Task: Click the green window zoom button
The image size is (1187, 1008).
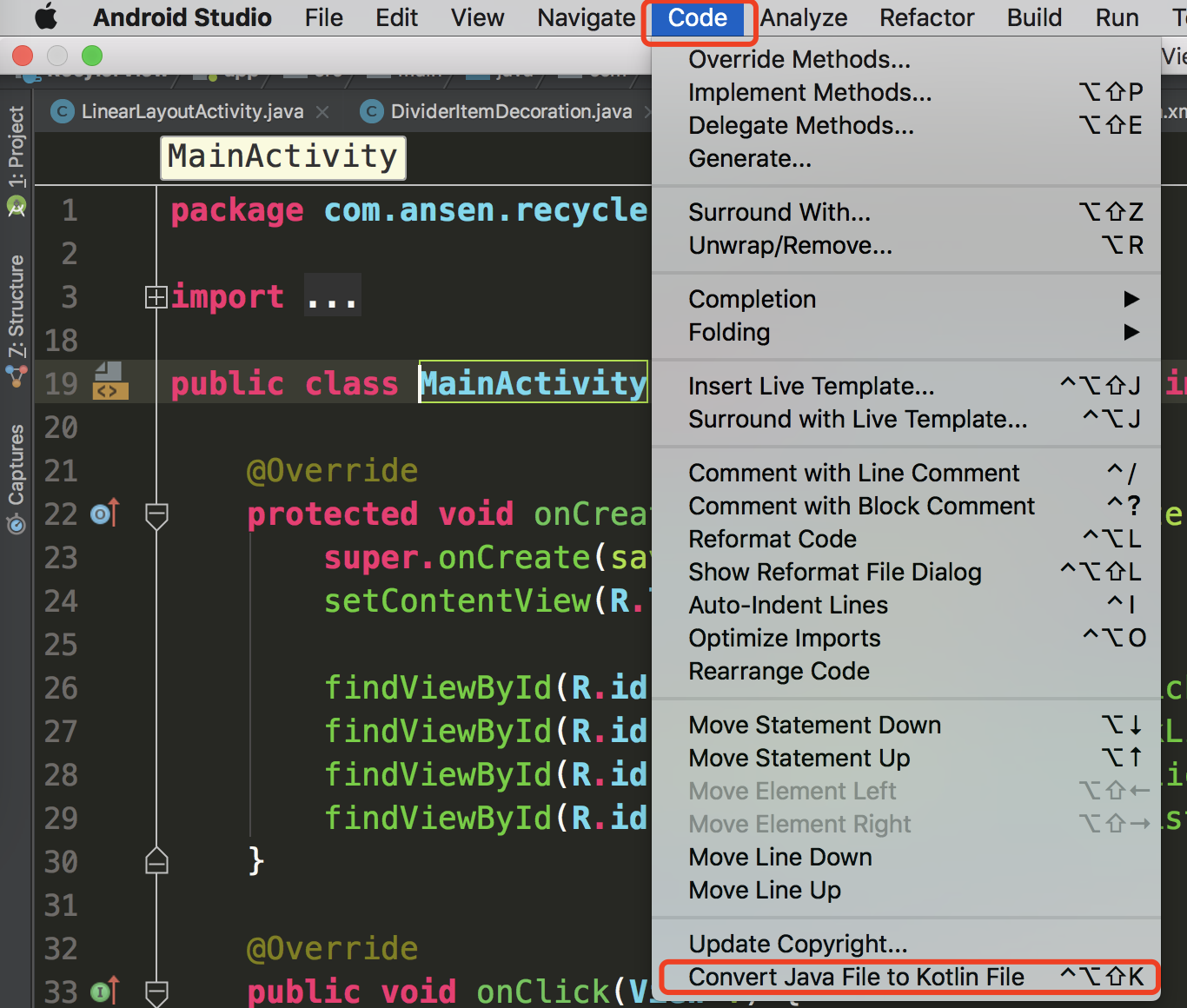Action: [x=92, y=56]
